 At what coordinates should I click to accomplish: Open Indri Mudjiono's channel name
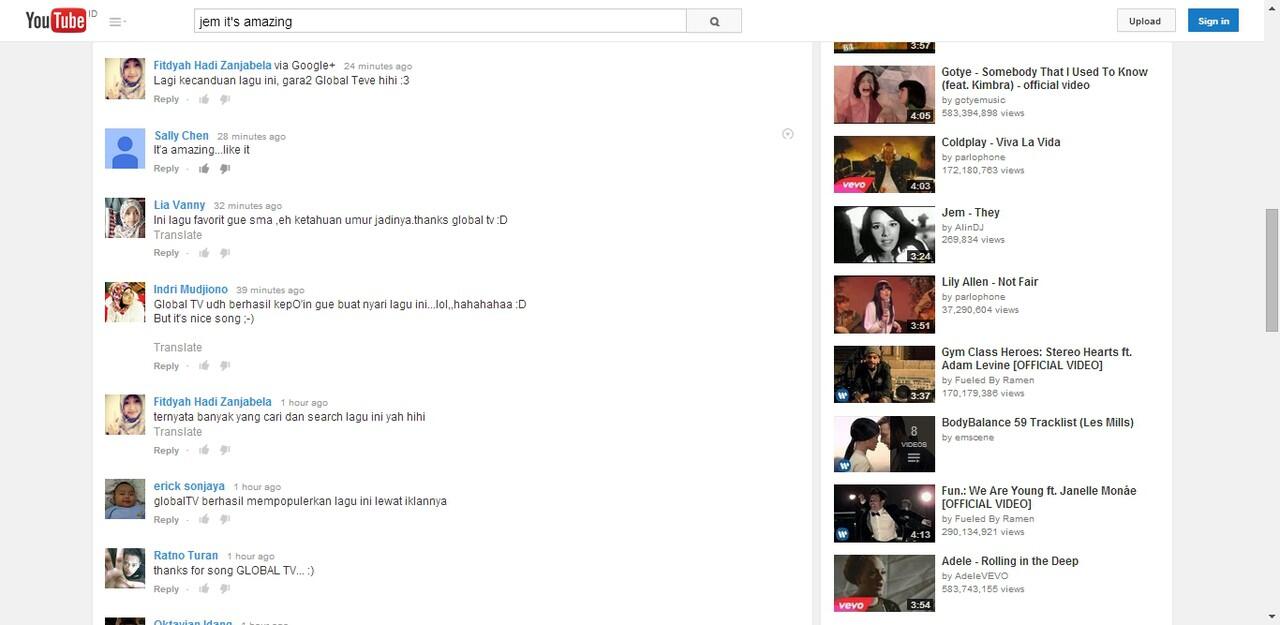coord(190,290)
